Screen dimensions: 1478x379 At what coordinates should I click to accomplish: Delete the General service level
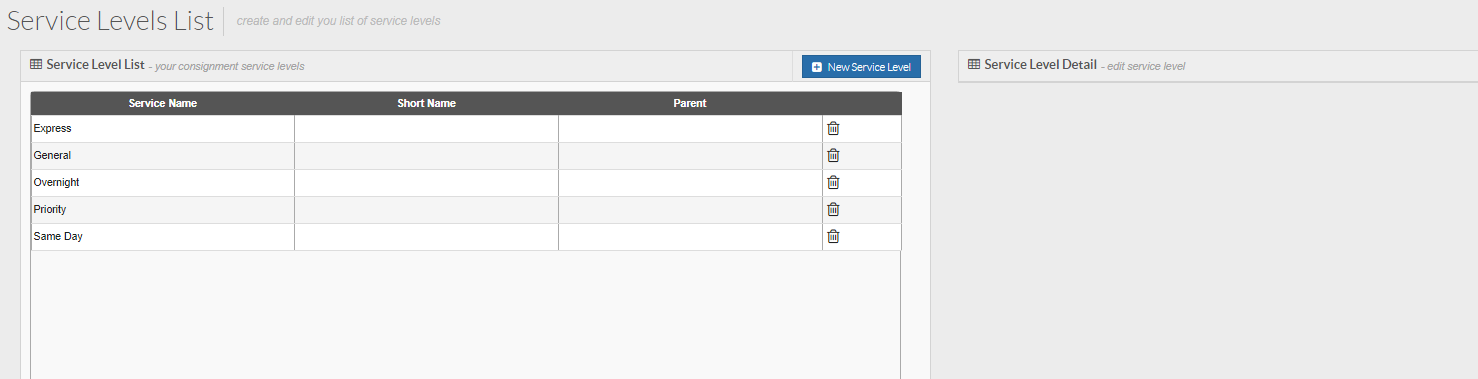(x=833, y=155)
